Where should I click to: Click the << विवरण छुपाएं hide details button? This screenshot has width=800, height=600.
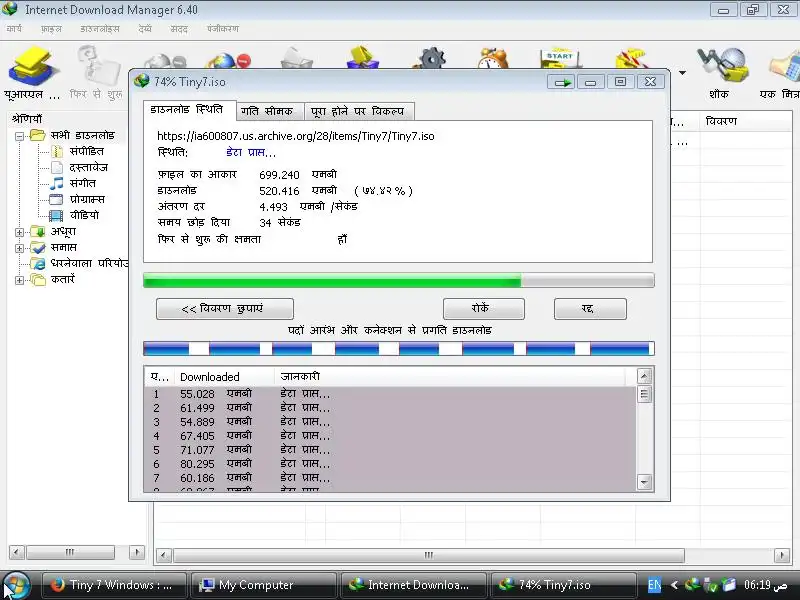click(x=224, y=309)
